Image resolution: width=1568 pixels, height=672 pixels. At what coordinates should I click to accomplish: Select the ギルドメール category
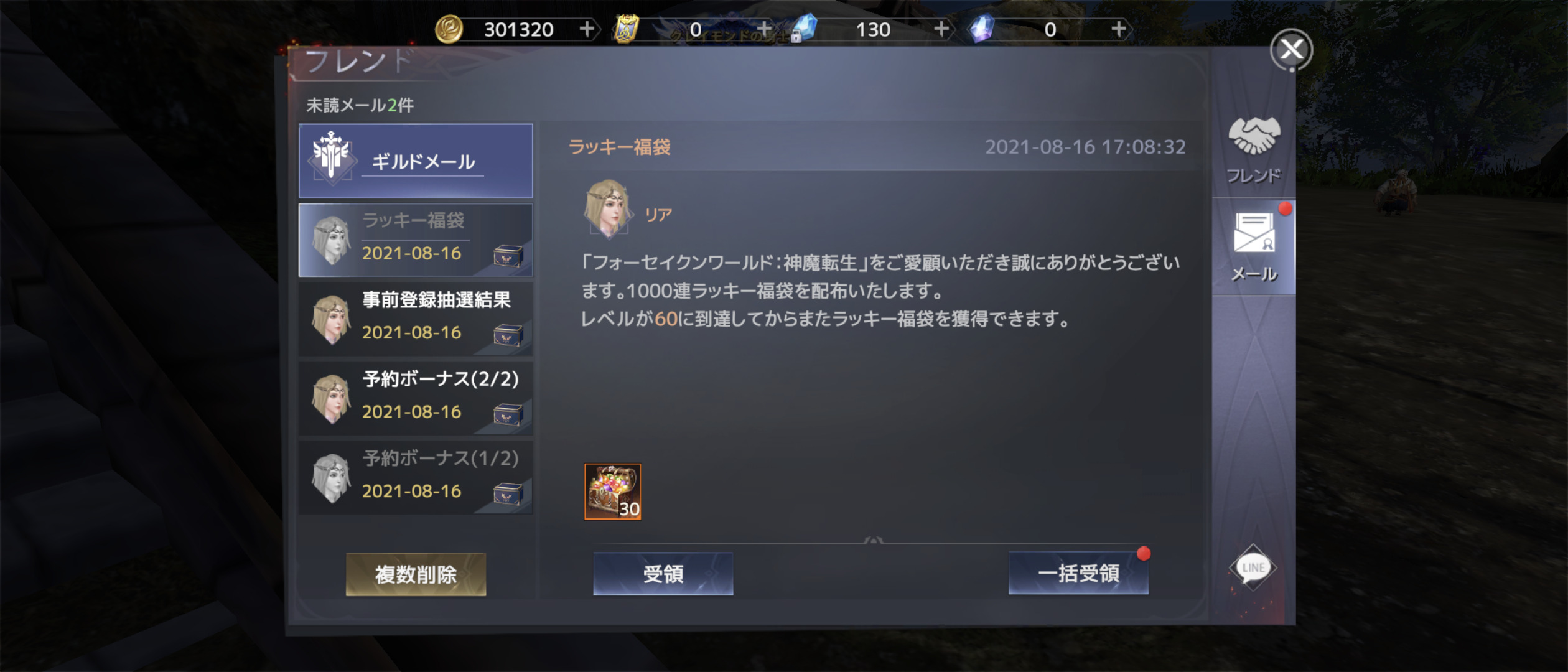pos(416,161)
